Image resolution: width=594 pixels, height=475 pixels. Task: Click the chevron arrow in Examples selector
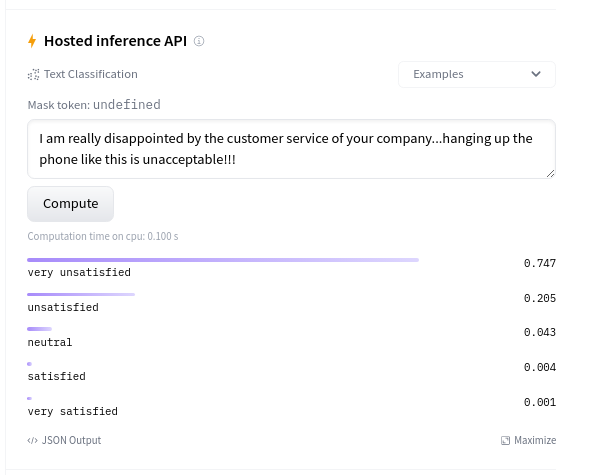point(536,74)
